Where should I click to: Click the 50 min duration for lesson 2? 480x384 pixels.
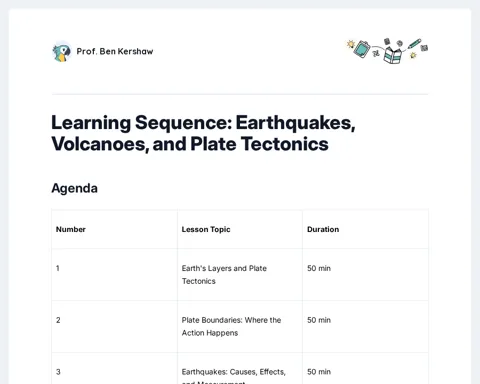[x=319, y=320]
